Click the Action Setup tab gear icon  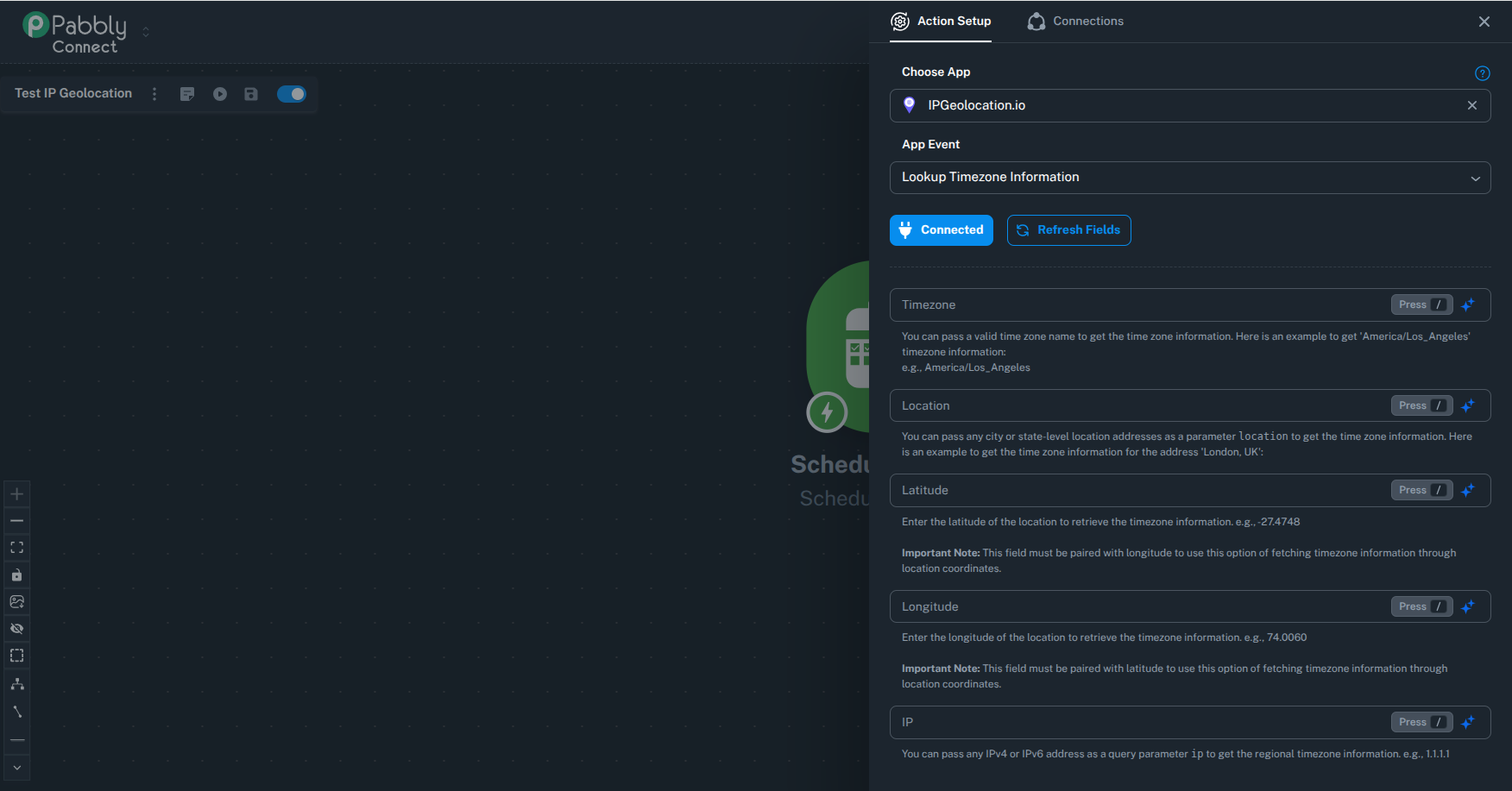900,22
